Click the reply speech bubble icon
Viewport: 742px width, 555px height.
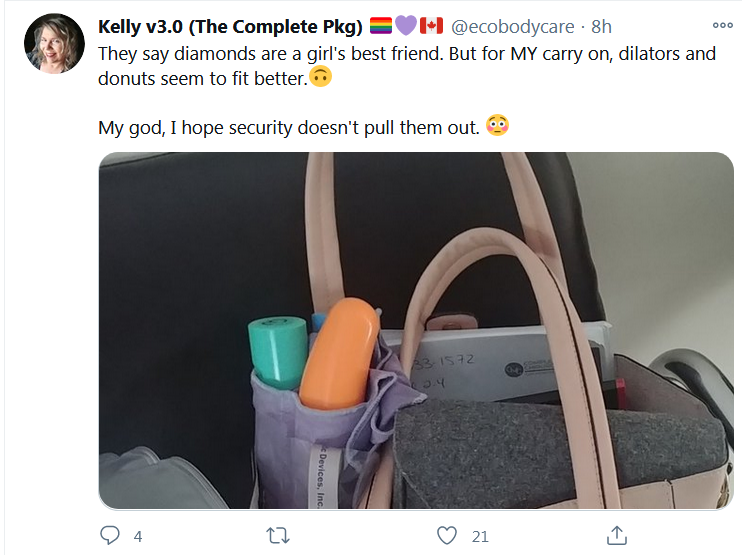pyautogui.click(x=110, y=535)
